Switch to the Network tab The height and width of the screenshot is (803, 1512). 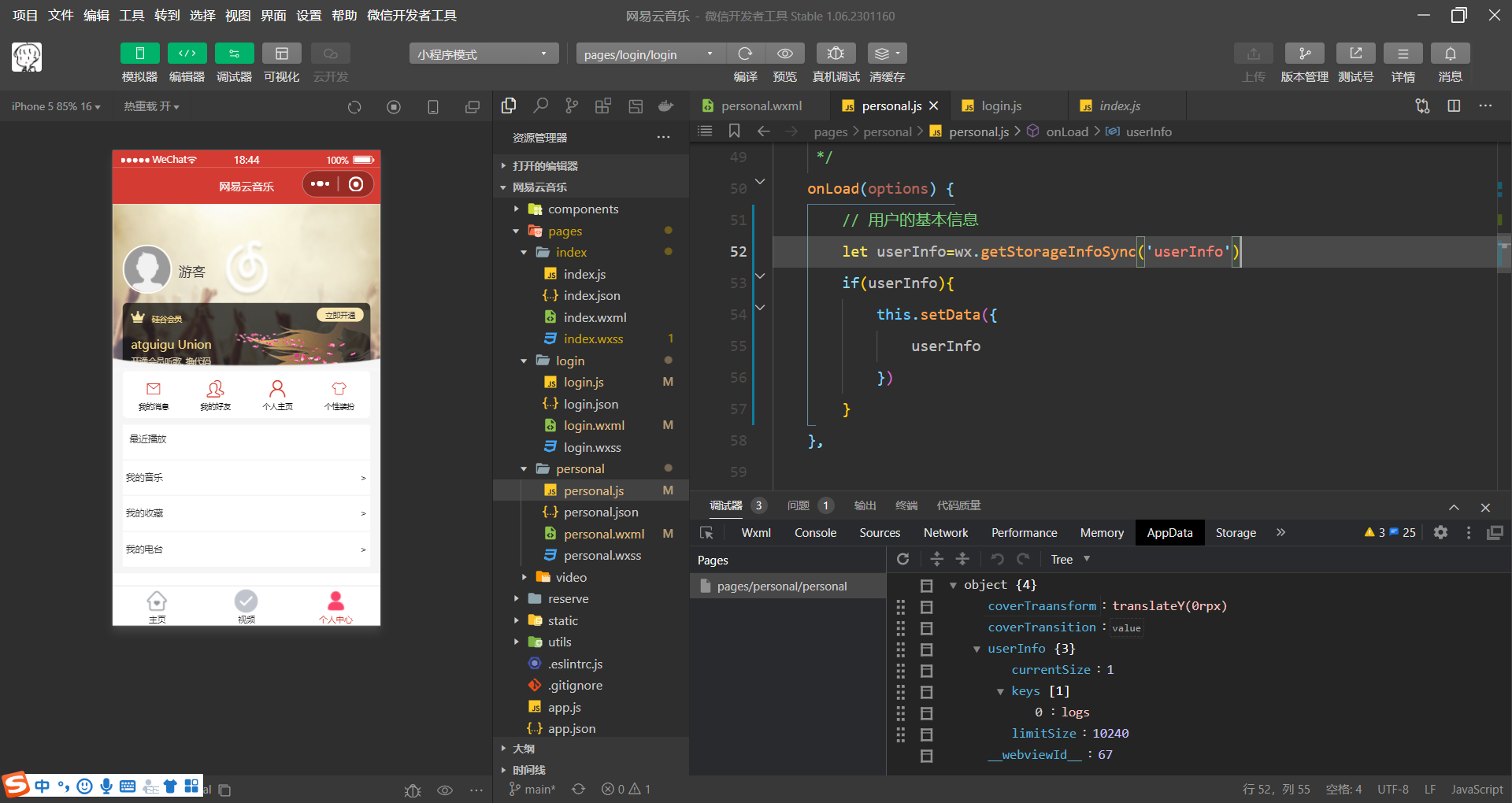(945, 532)
